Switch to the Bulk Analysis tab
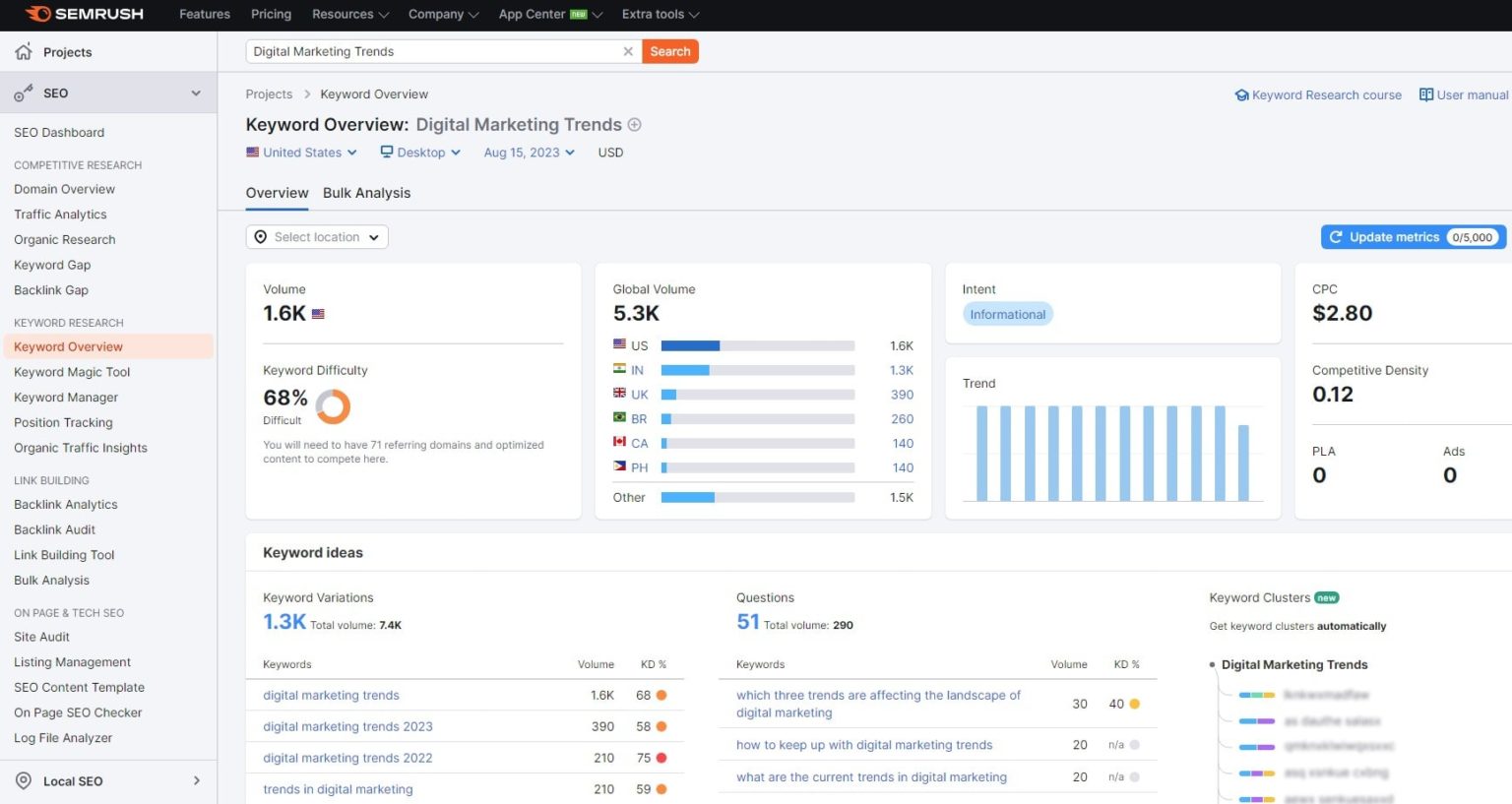 pos(367,193)
